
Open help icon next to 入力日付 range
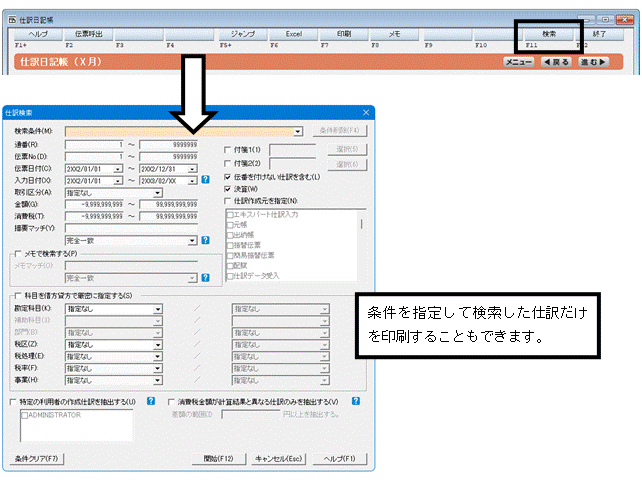pos(206,180)
